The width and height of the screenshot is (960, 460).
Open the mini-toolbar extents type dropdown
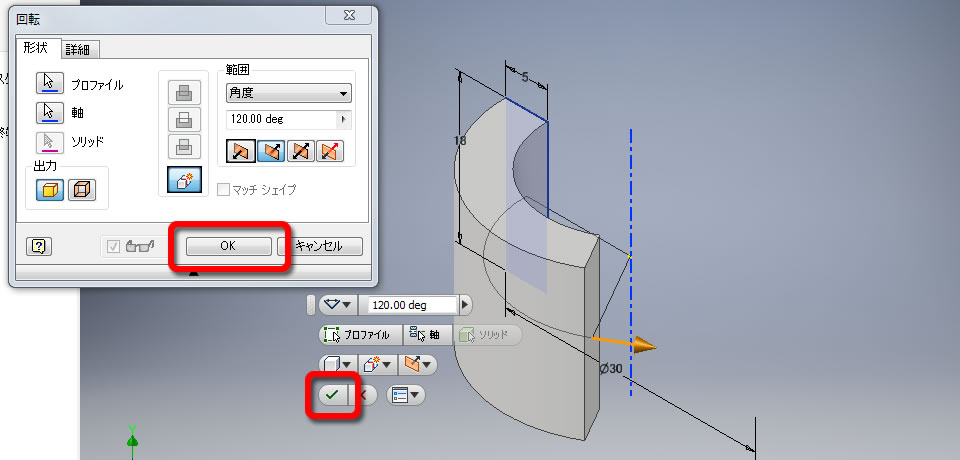pyautogui.click(x=339, y=304)
